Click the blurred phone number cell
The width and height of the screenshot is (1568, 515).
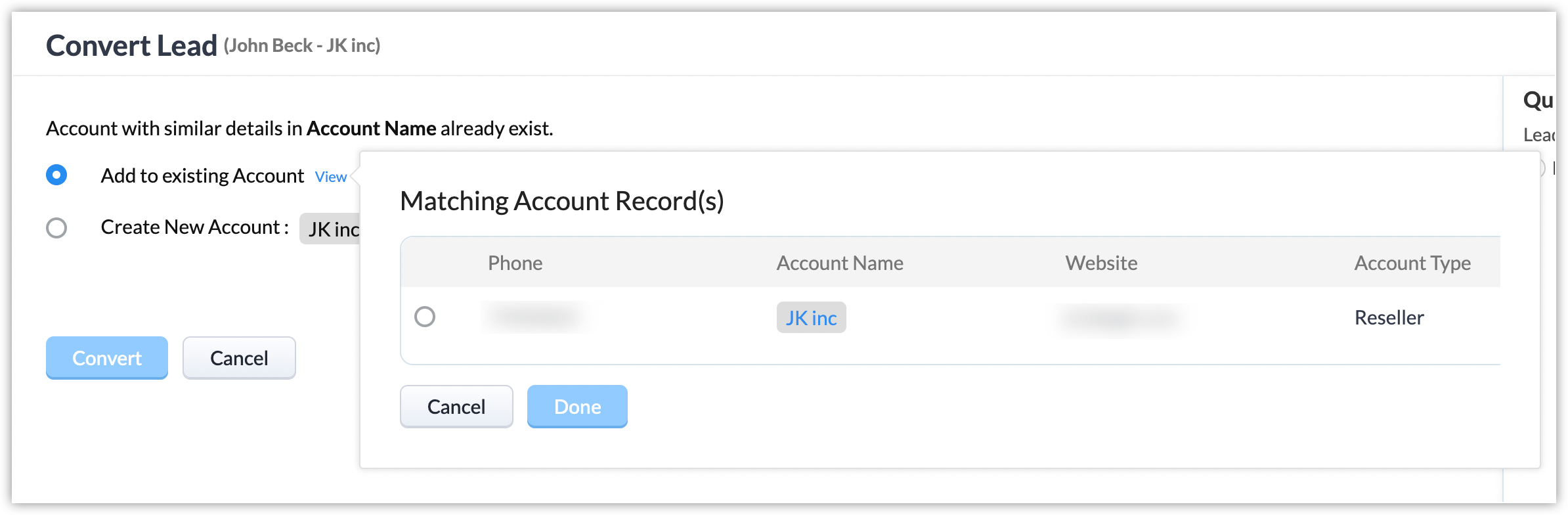tap(535, 317)
